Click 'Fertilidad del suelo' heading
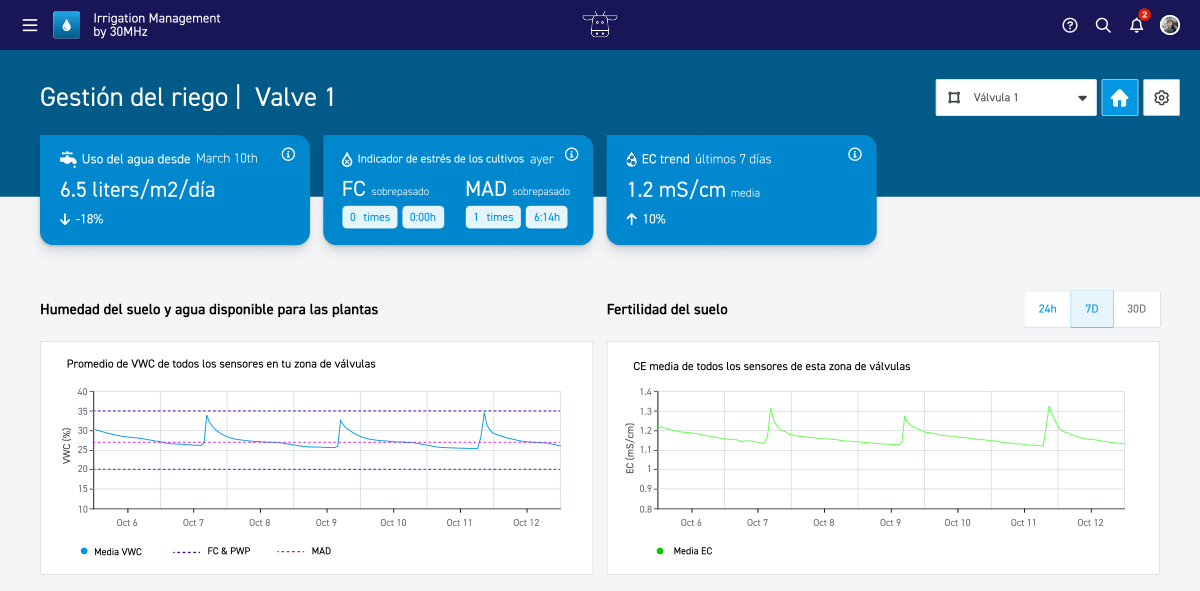This screenshot has height=591, width=1200. (667, 309)
